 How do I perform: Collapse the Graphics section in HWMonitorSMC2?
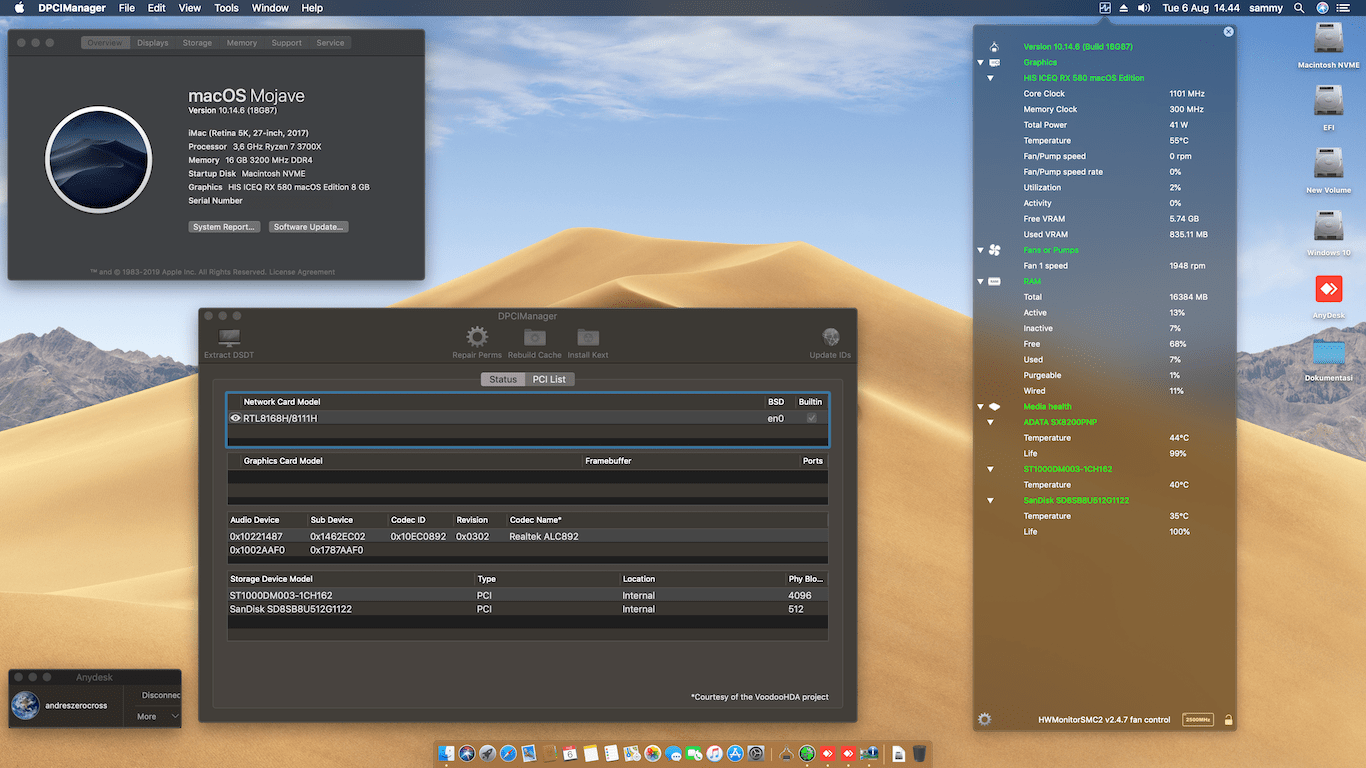tap(981, 62)
